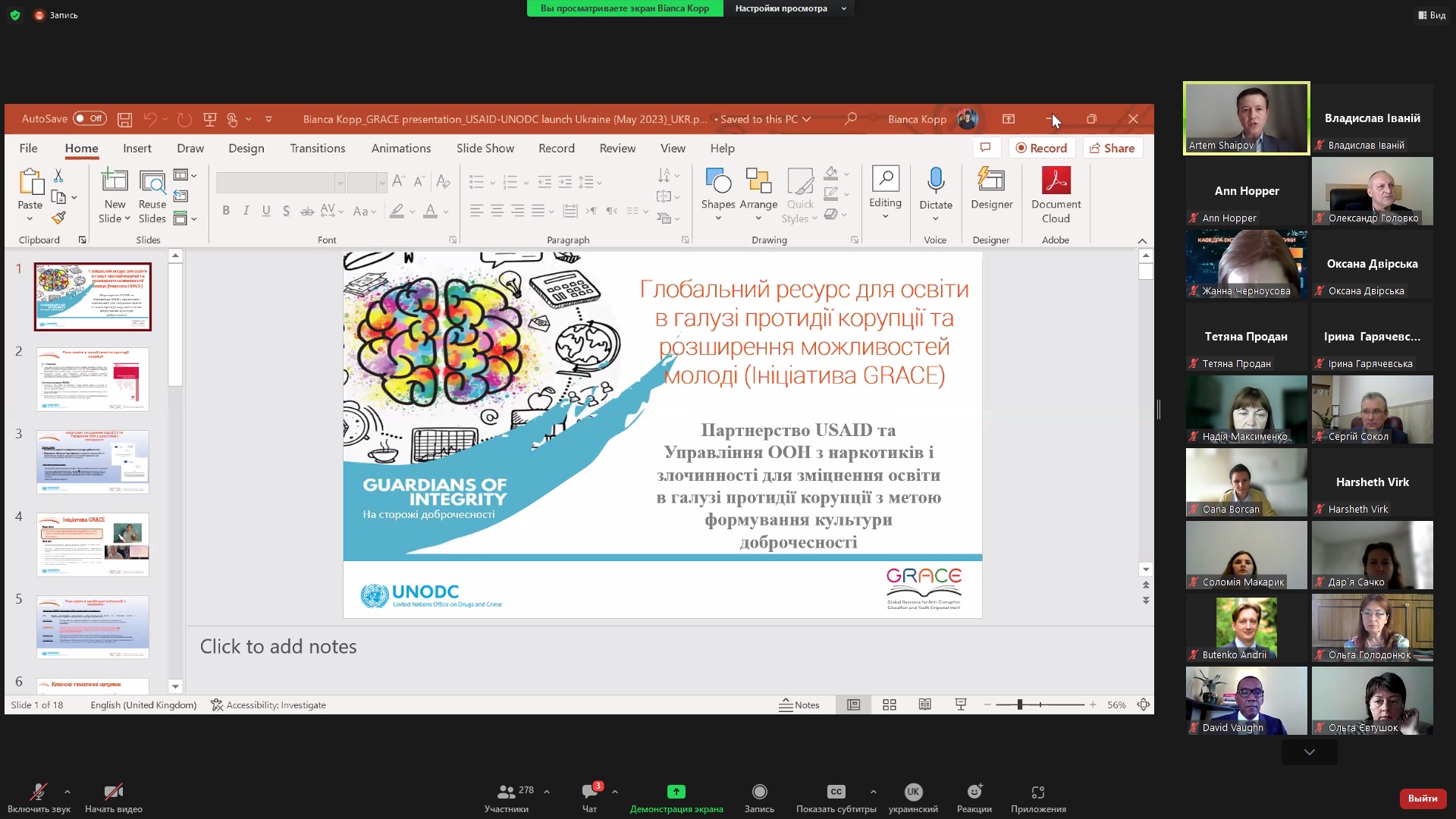
Task: Switch to Reading View icon
Action: (x=925, y=704)
